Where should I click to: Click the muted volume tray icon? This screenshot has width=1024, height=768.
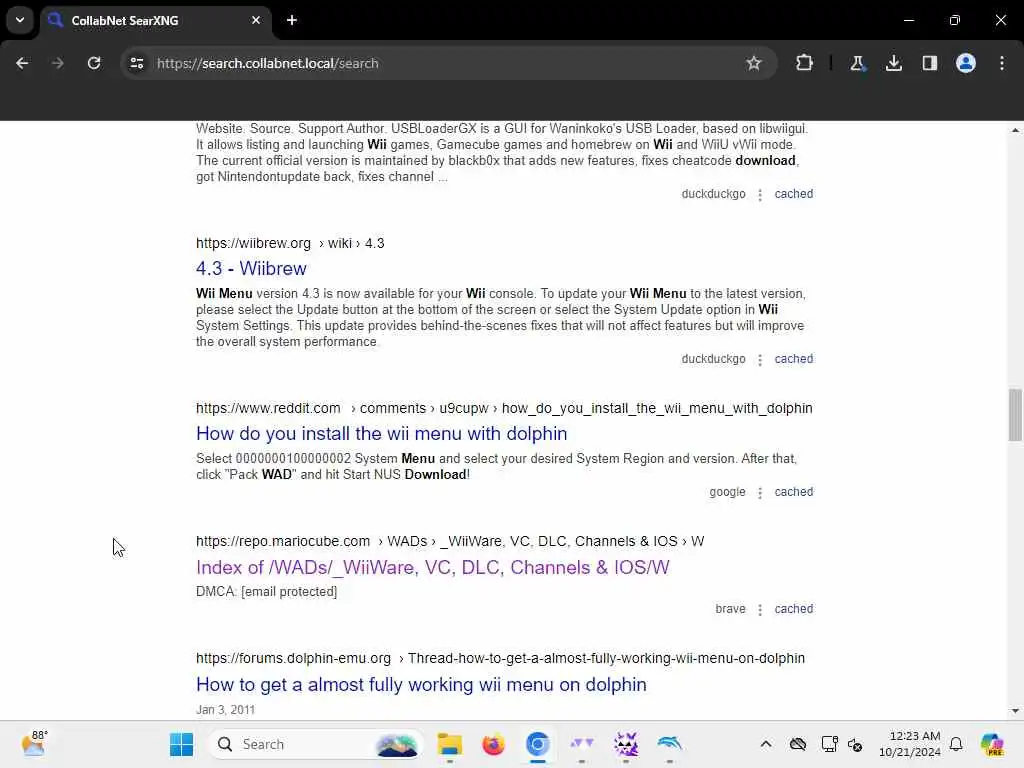click(856, 744)
